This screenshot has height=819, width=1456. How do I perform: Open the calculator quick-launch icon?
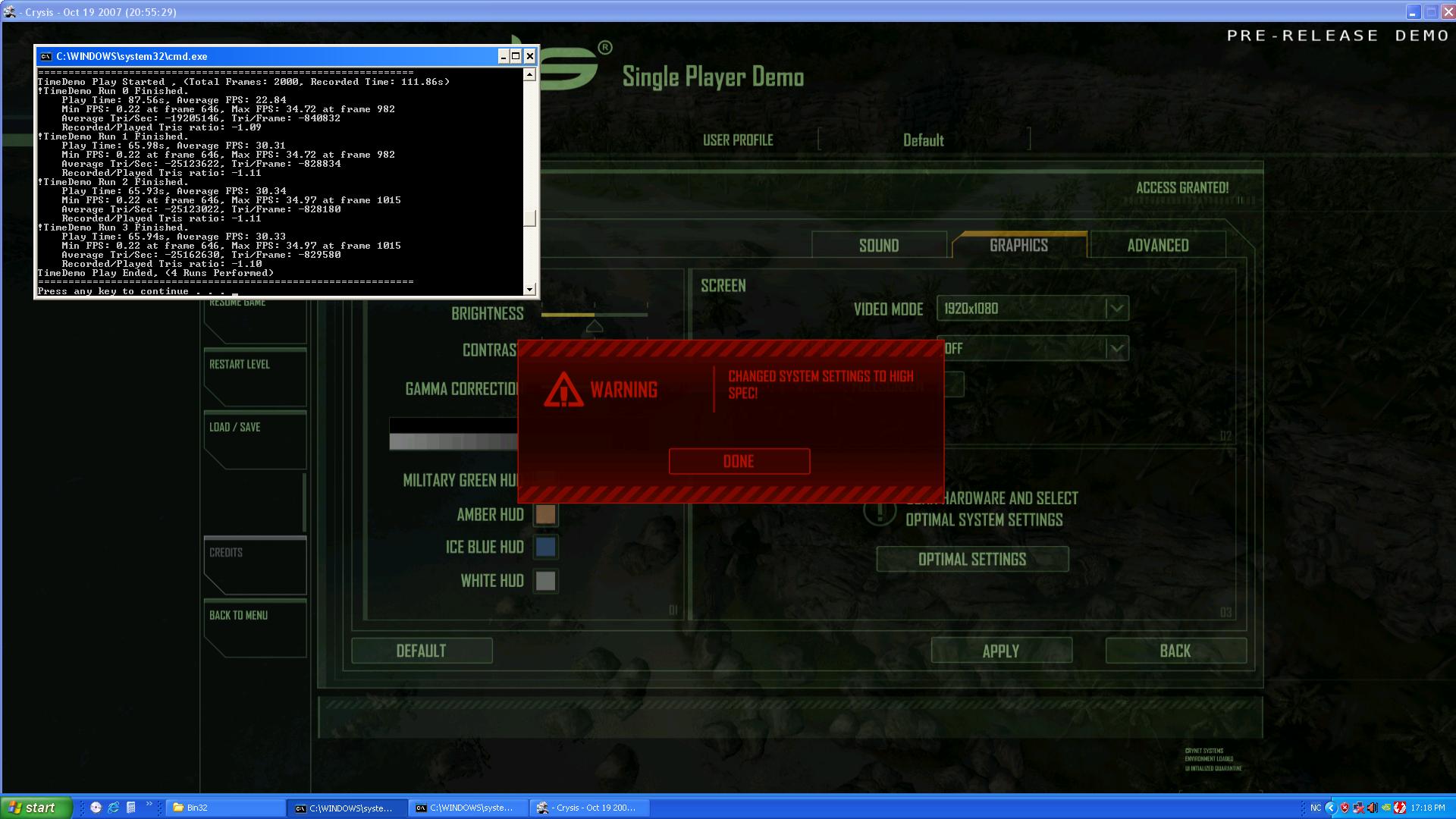130,808
